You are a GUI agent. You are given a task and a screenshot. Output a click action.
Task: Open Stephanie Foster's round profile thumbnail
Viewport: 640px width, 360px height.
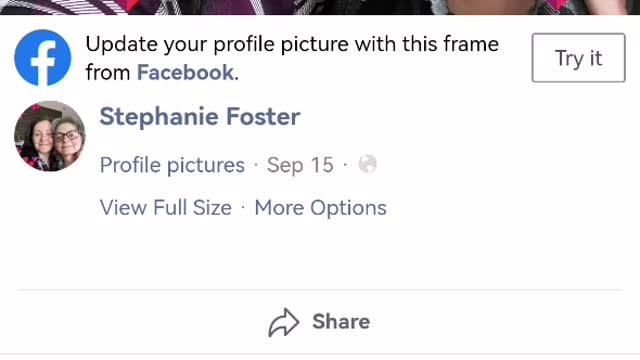pos(50,136)
